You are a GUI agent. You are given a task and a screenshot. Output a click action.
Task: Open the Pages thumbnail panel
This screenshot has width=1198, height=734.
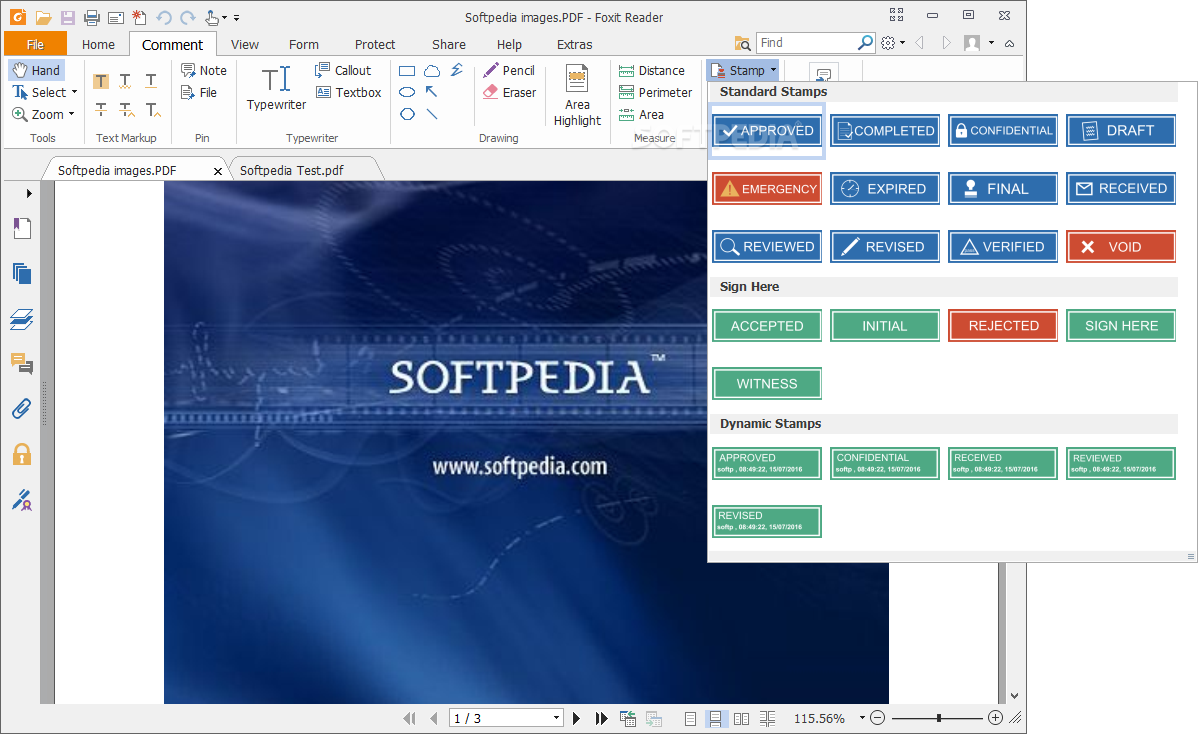click(21, 273)
